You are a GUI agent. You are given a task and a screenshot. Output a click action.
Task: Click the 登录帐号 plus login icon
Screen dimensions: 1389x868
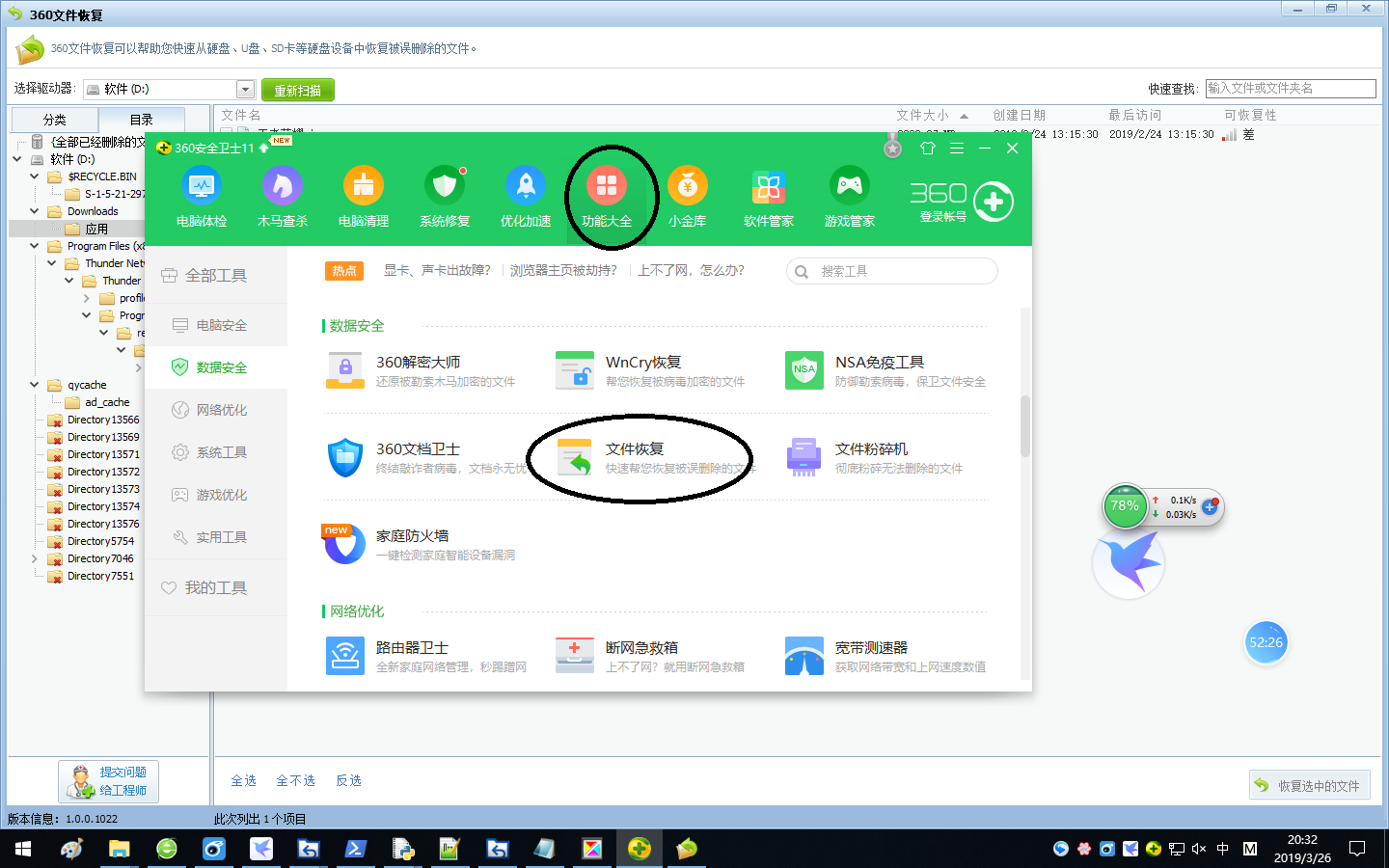point(994,202)
